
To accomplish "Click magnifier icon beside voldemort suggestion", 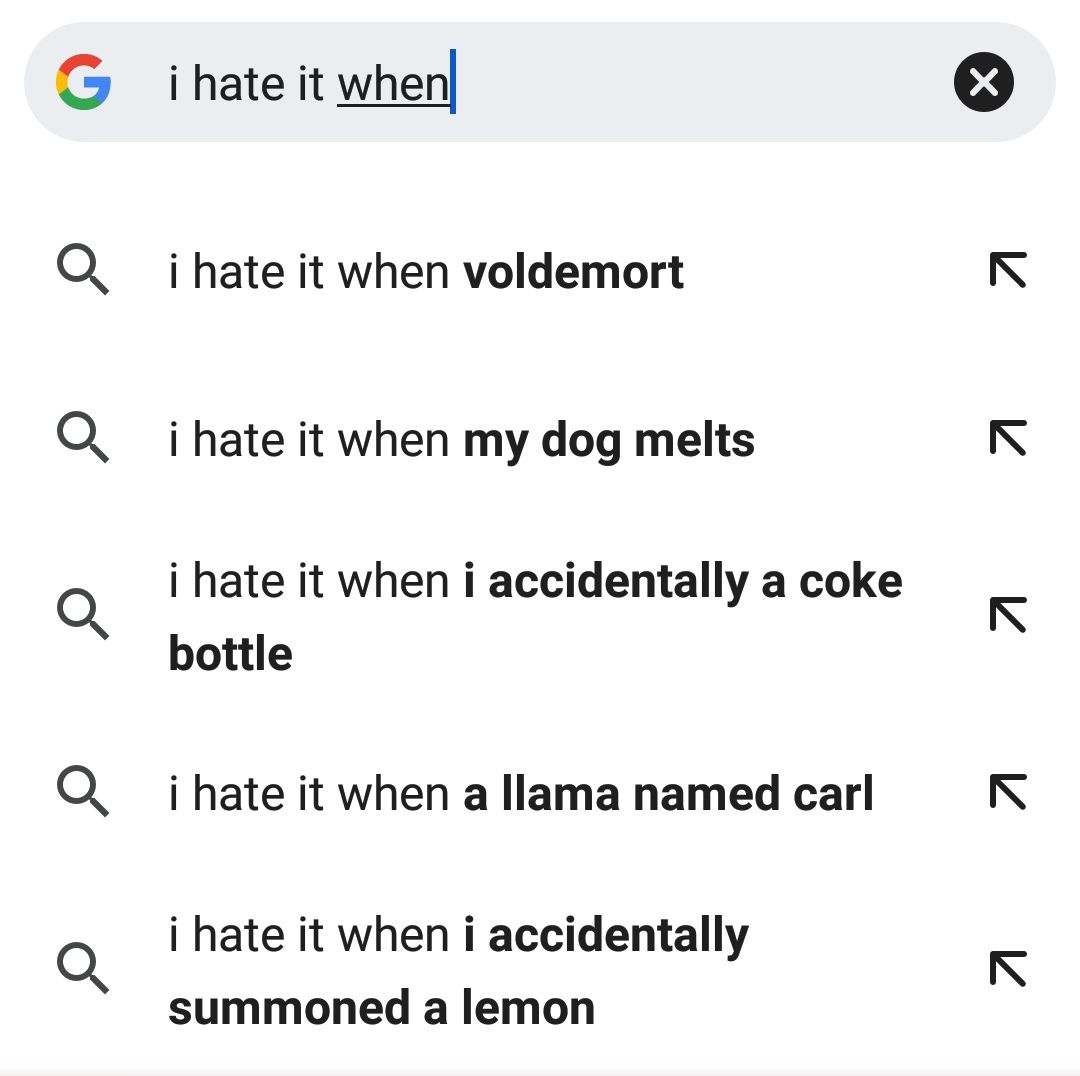I will (83, 269).
